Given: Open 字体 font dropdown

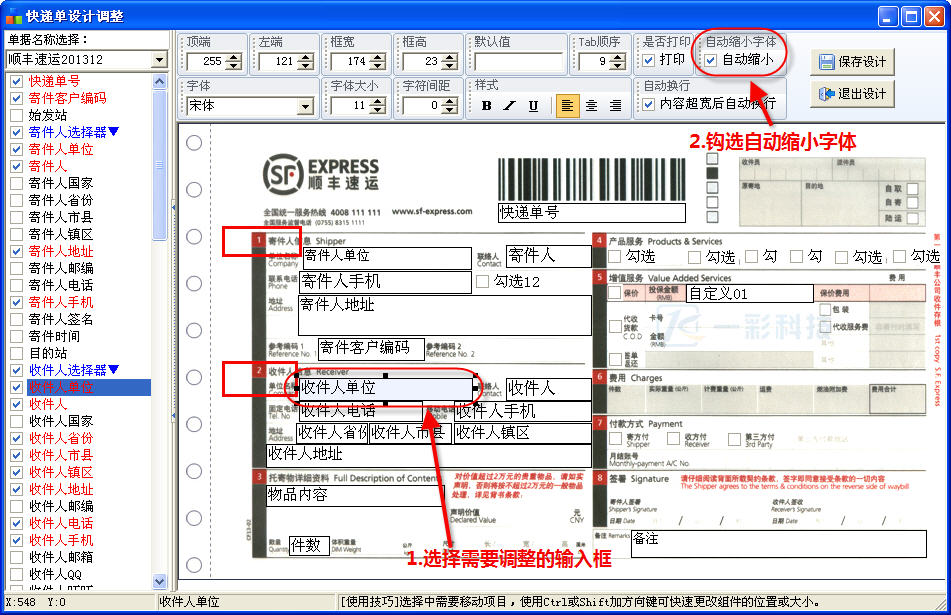Looking at the screenshot, I should [x=305, y=107].
